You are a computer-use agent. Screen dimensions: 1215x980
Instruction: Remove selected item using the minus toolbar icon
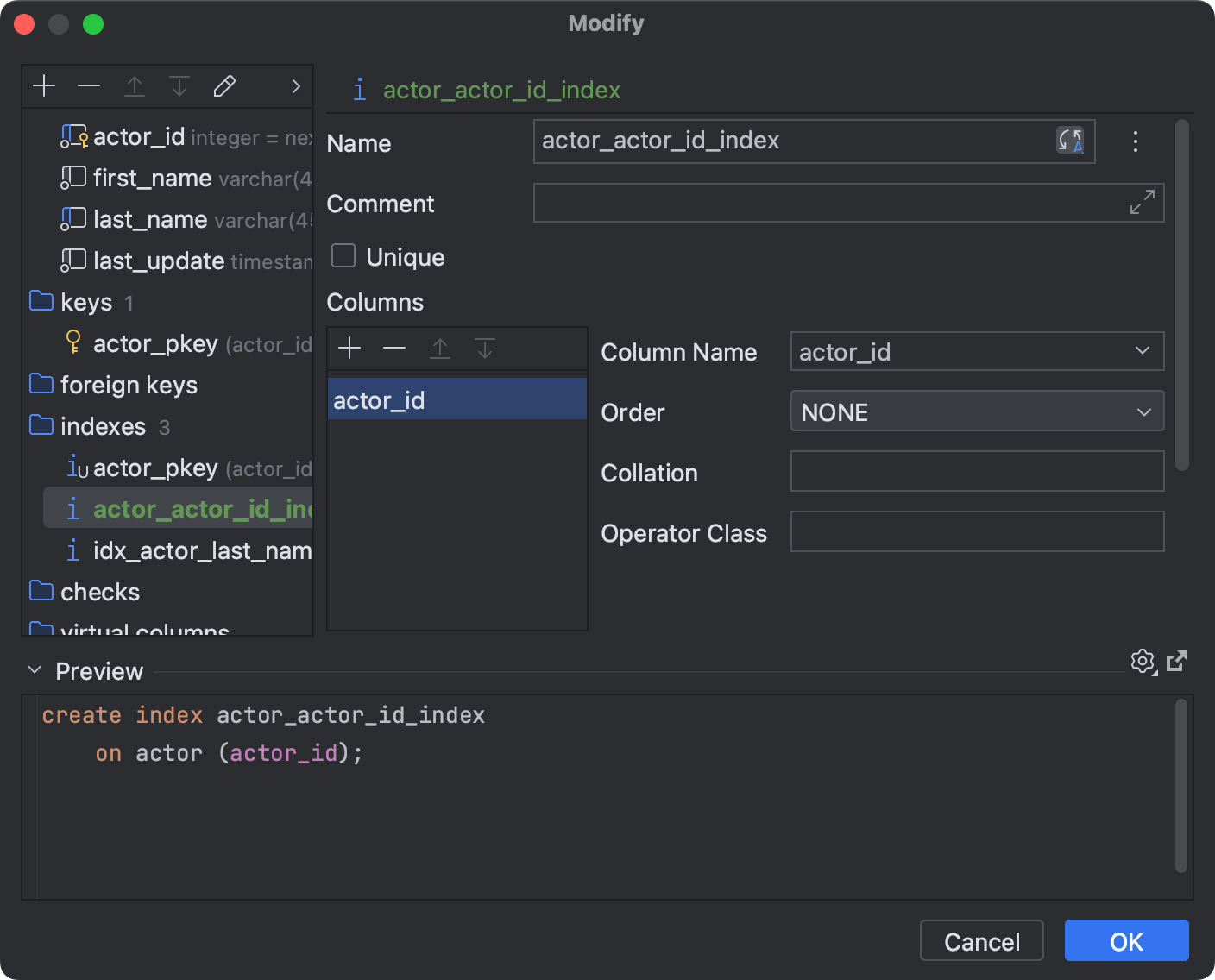(x=89, y=85)
